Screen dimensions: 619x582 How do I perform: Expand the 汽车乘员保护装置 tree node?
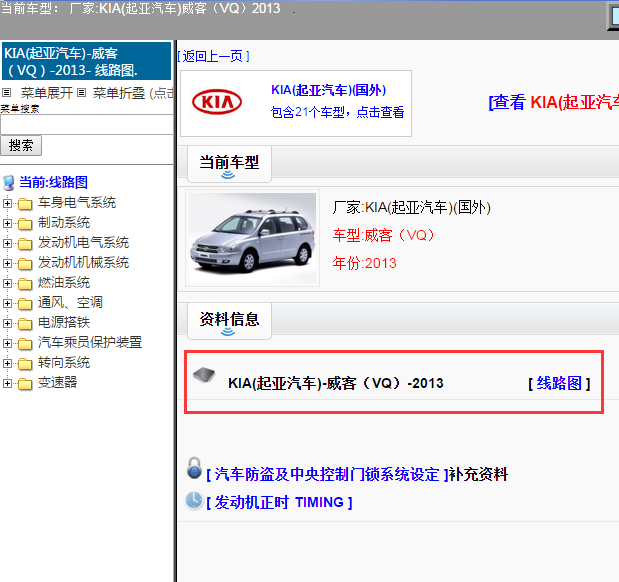7,344
